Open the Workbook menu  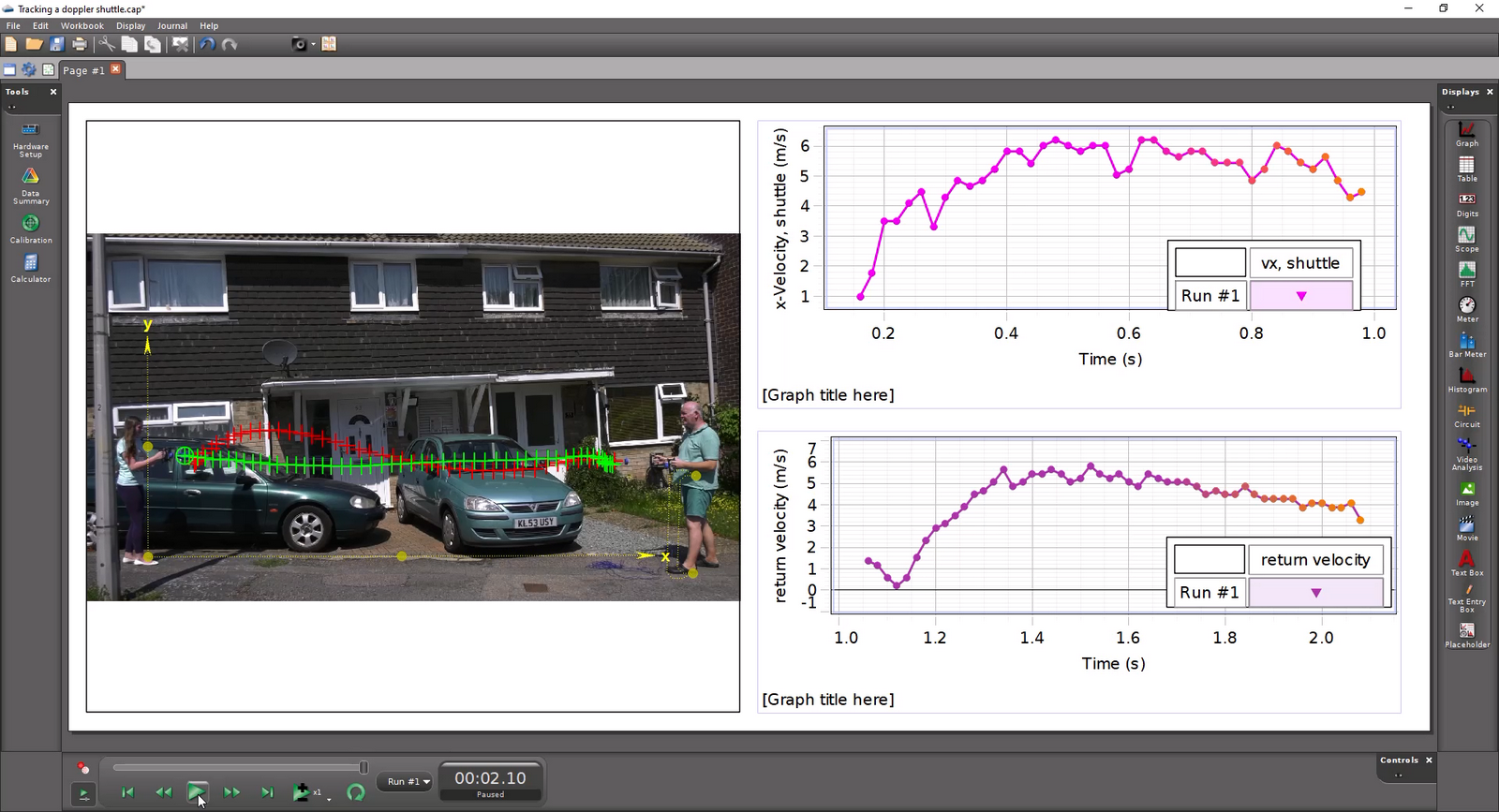point(82,25)
